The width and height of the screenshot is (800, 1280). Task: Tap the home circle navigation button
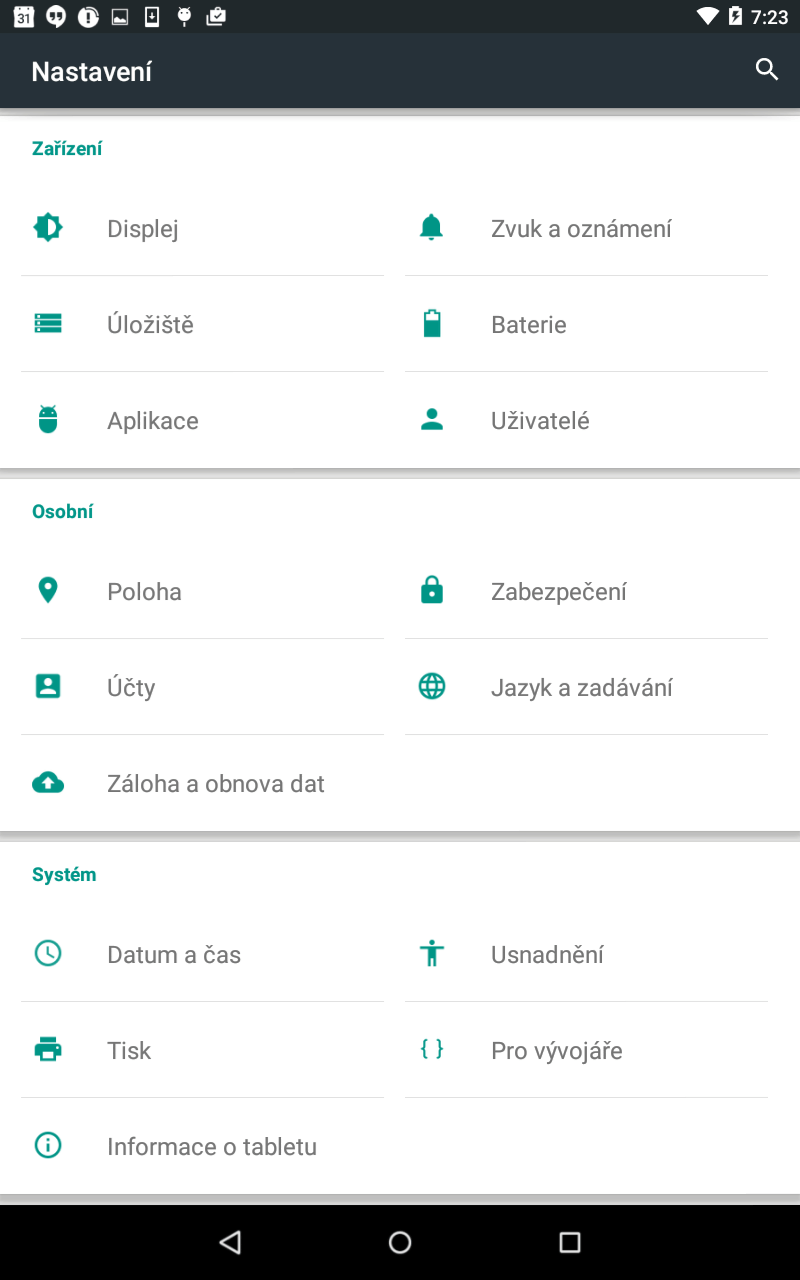400,1242
